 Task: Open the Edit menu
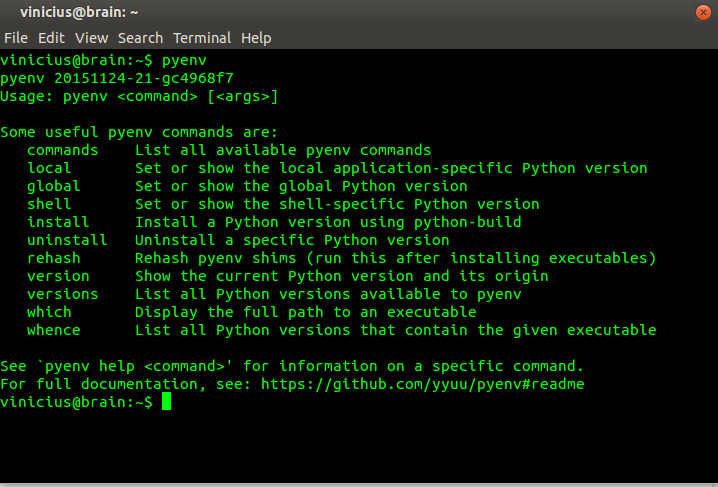[51, 38]
